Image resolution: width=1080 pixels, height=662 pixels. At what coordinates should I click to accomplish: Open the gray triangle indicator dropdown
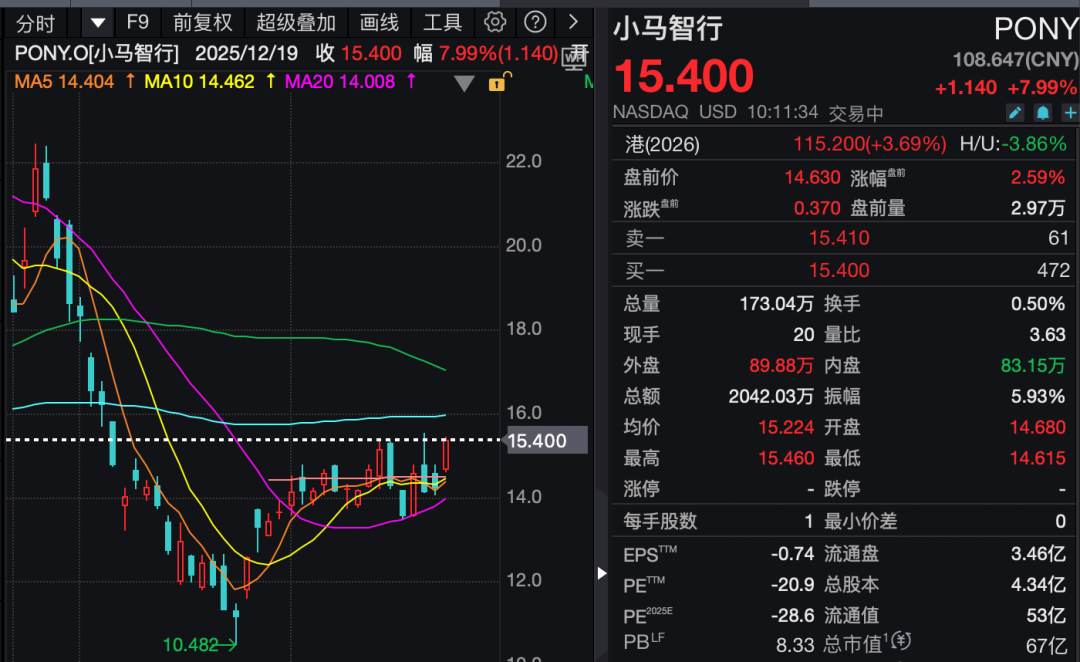pos(464,83)
